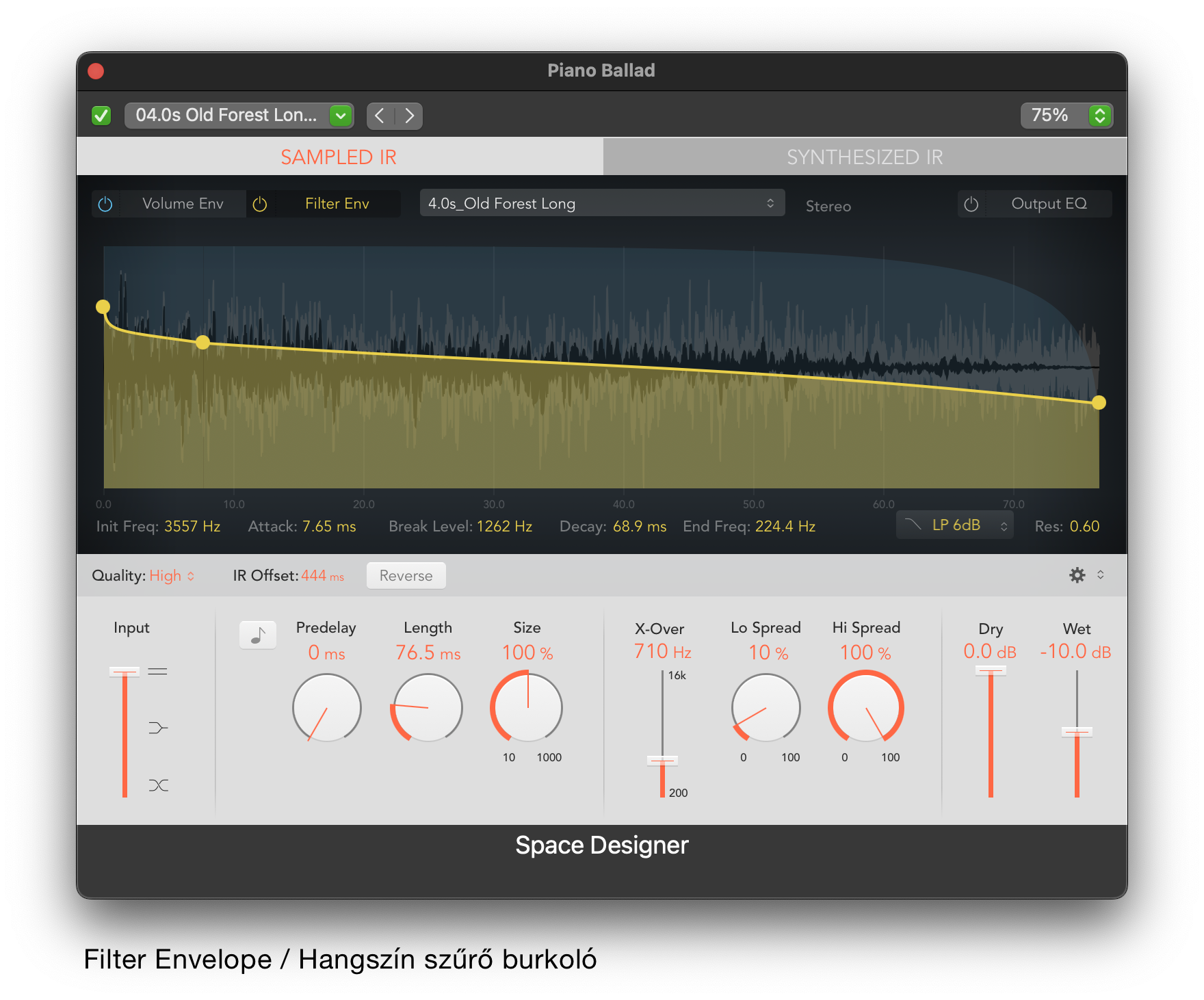
Task: Open the Output EQ view
Action: 1049,204
